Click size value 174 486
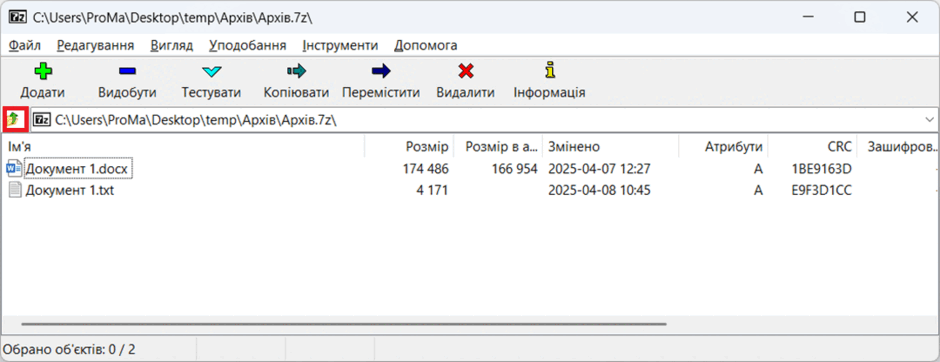The image size is (940, 362). [426, 170]
